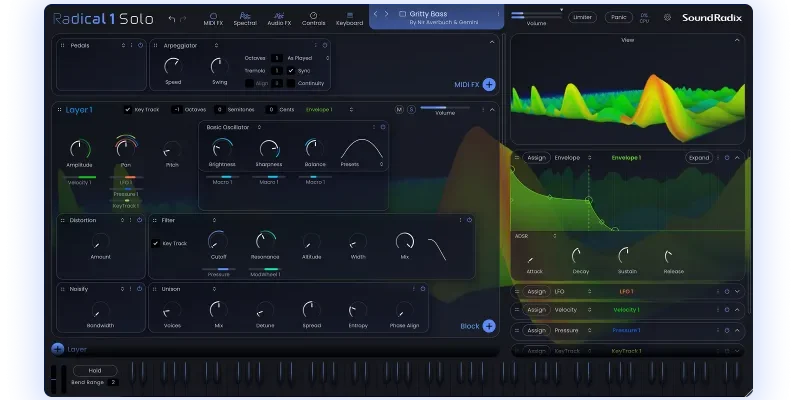The height and width of the screenshot is (400, 796).
Task: Toggle Arpeggiator power icon
Action: coord(325,45)
